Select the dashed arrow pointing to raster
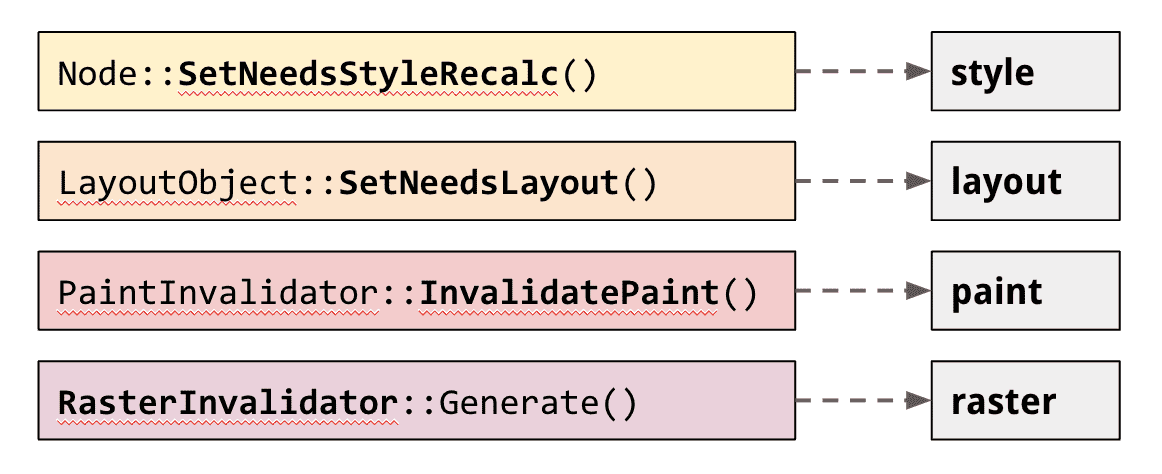This screenshot has width=1162, height=474. [x=862, y=402]
